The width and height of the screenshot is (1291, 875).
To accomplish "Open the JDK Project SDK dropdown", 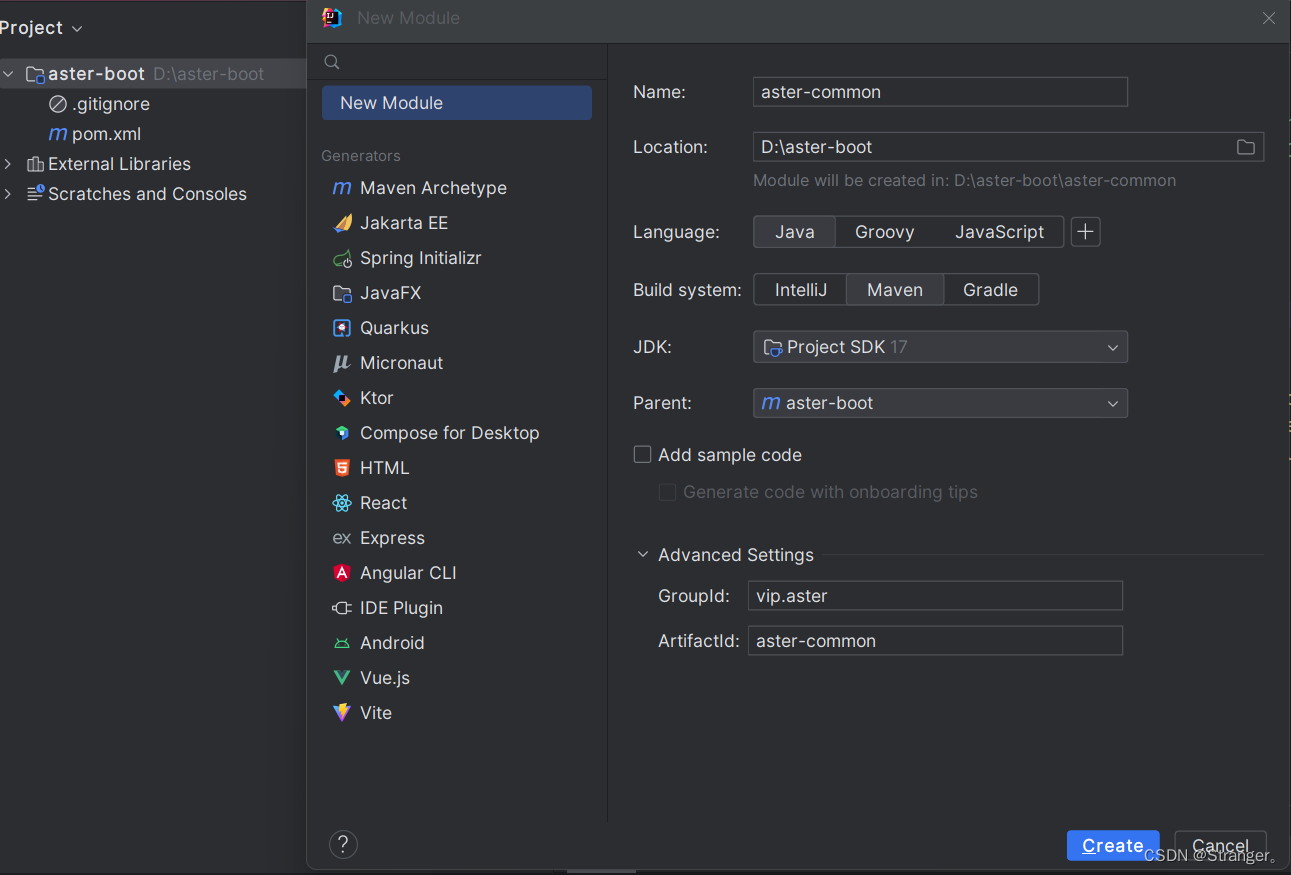I will 940,347.
